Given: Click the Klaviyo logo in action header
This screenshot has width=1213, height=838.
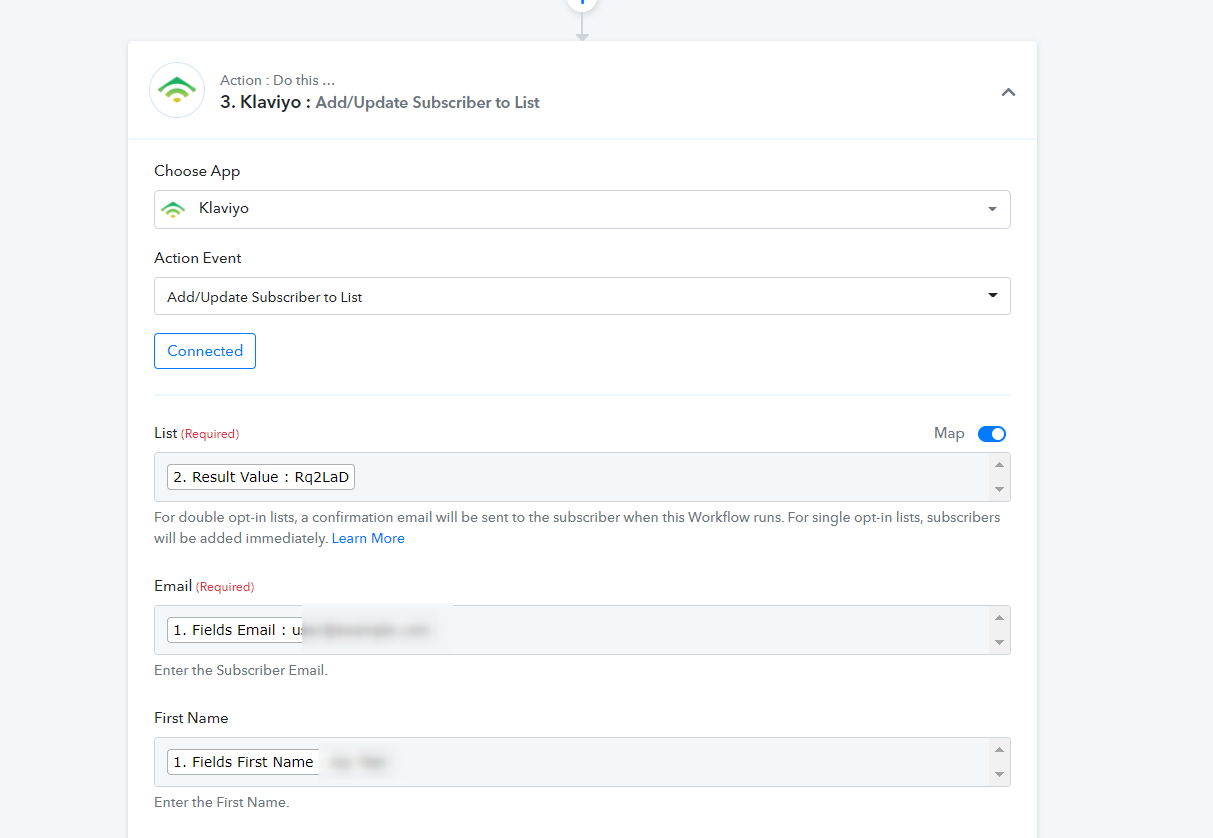Looking at the screenshot, I should pyautogui.click(x=177, y=90).
